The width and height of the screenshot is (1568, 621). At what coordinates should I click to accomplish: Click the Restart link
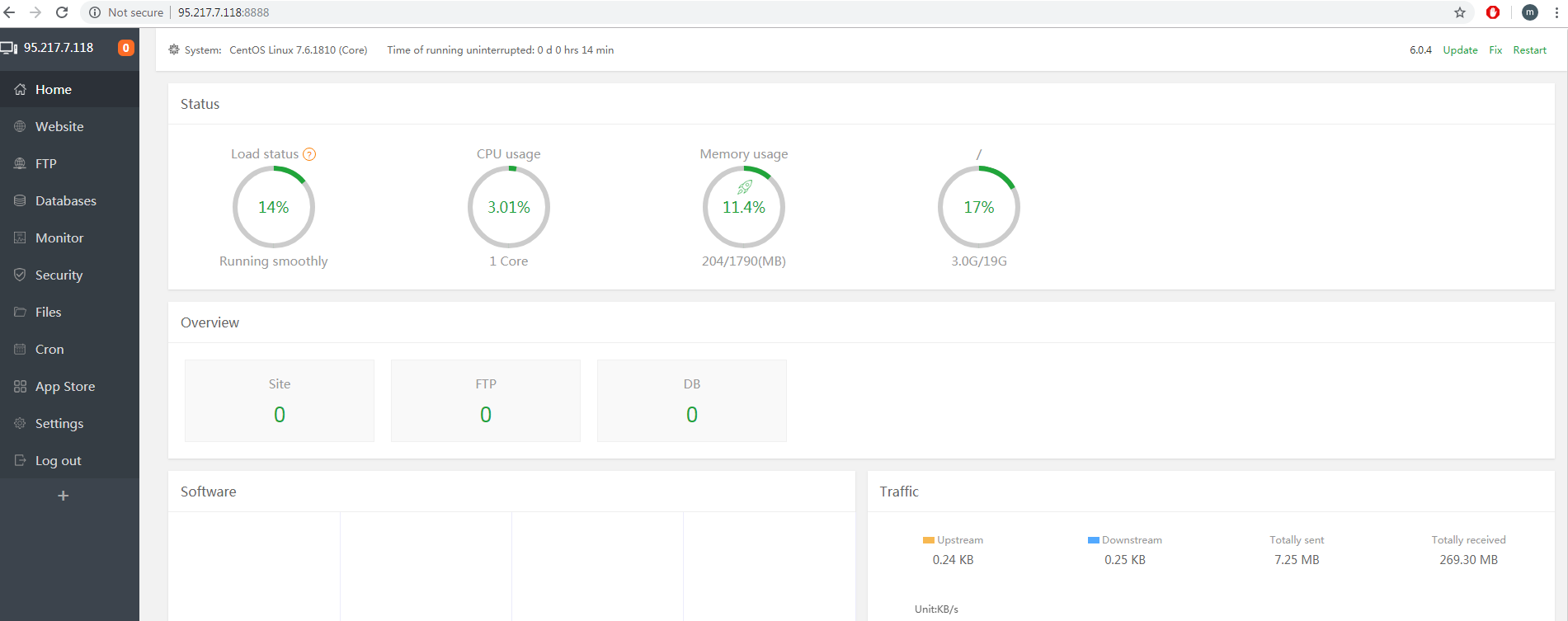(1529, 50)
